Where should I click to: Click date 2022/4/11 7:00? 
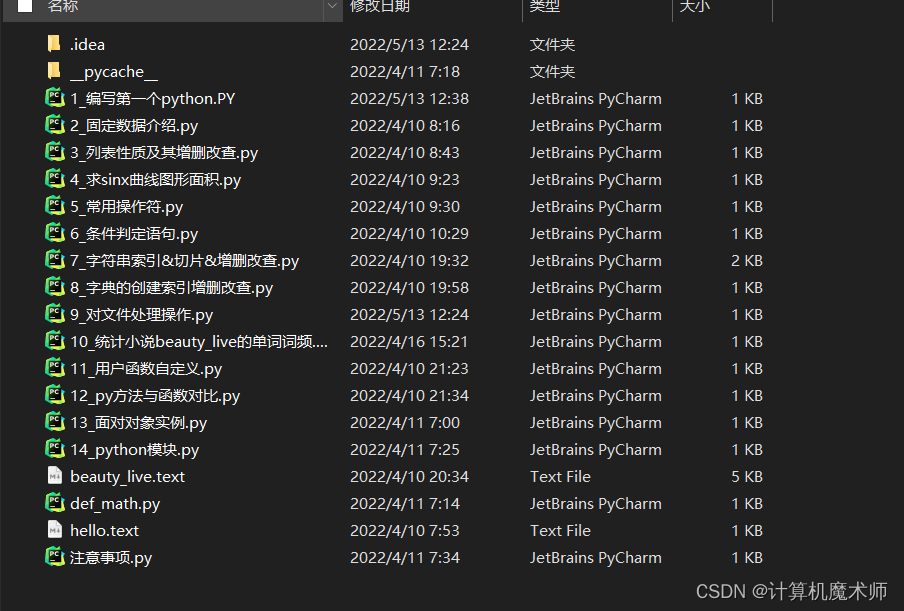(405, 423)
